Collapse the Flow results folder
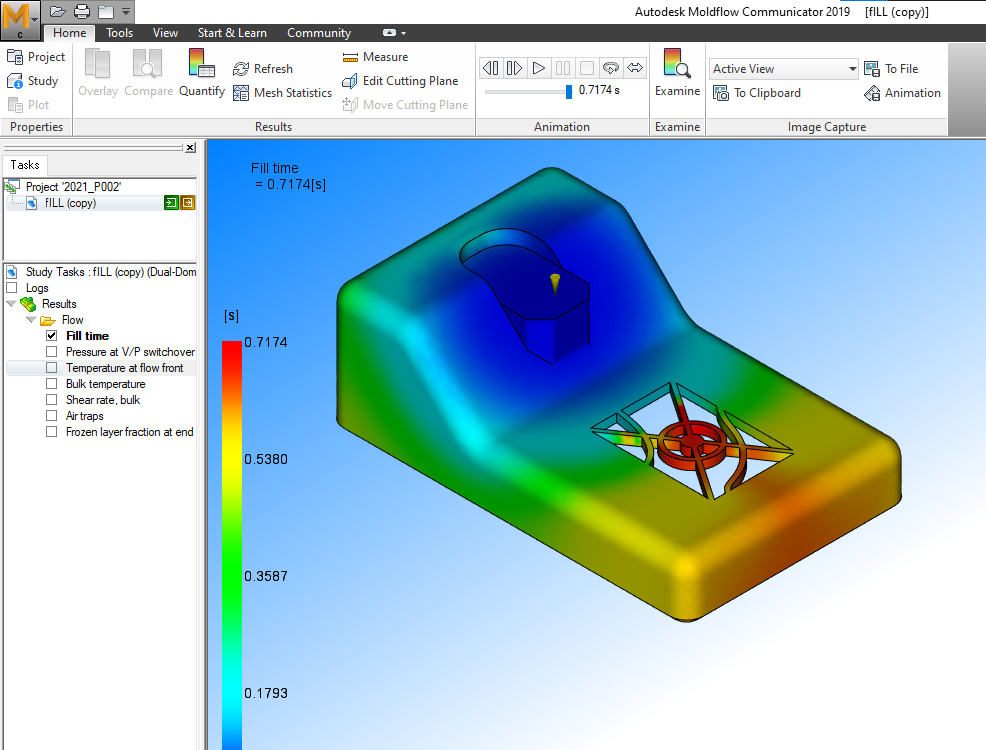986x750 pixels. tap(30, 319)
